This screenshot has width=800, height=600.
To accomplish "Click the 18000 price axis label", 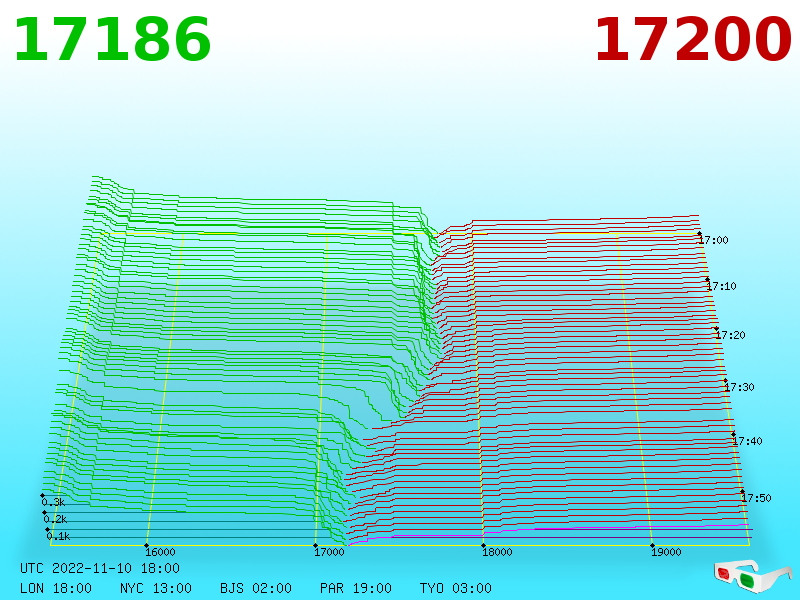I will [x=497, y=552].
